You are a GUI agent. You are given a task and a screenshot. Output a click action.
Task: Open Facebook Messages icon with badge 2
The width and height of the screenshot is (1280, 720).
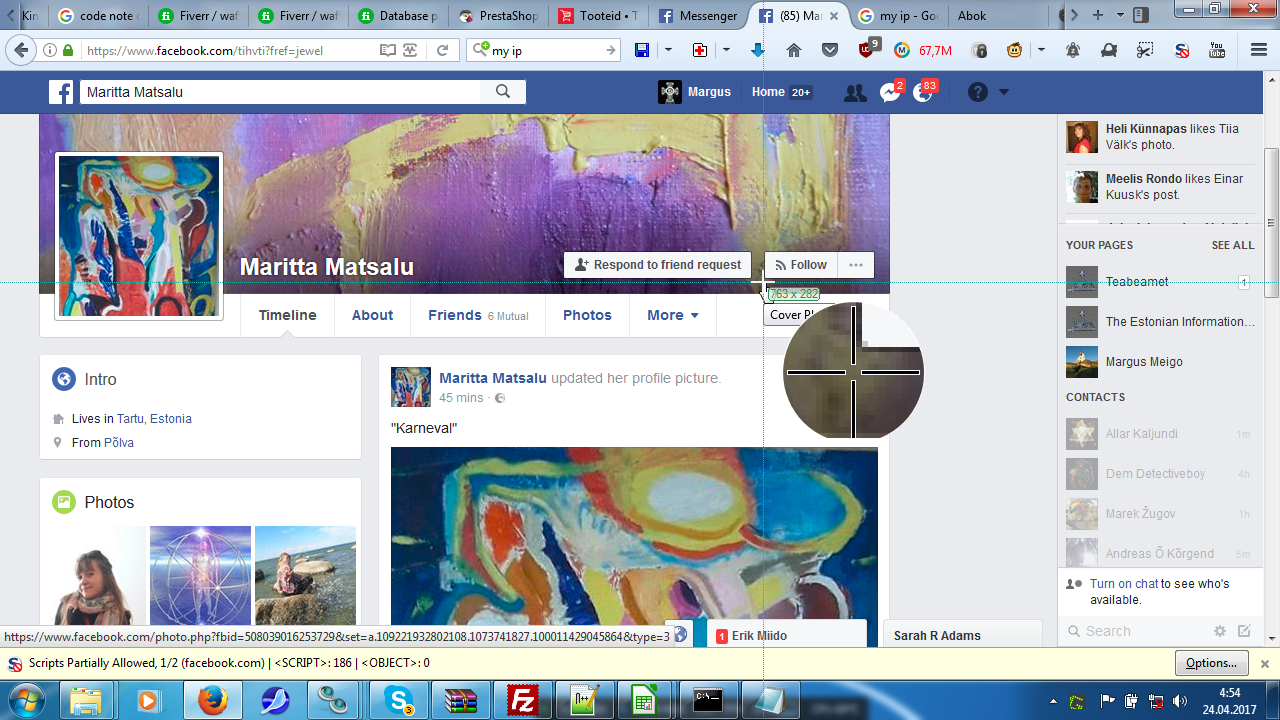[890, 92]
